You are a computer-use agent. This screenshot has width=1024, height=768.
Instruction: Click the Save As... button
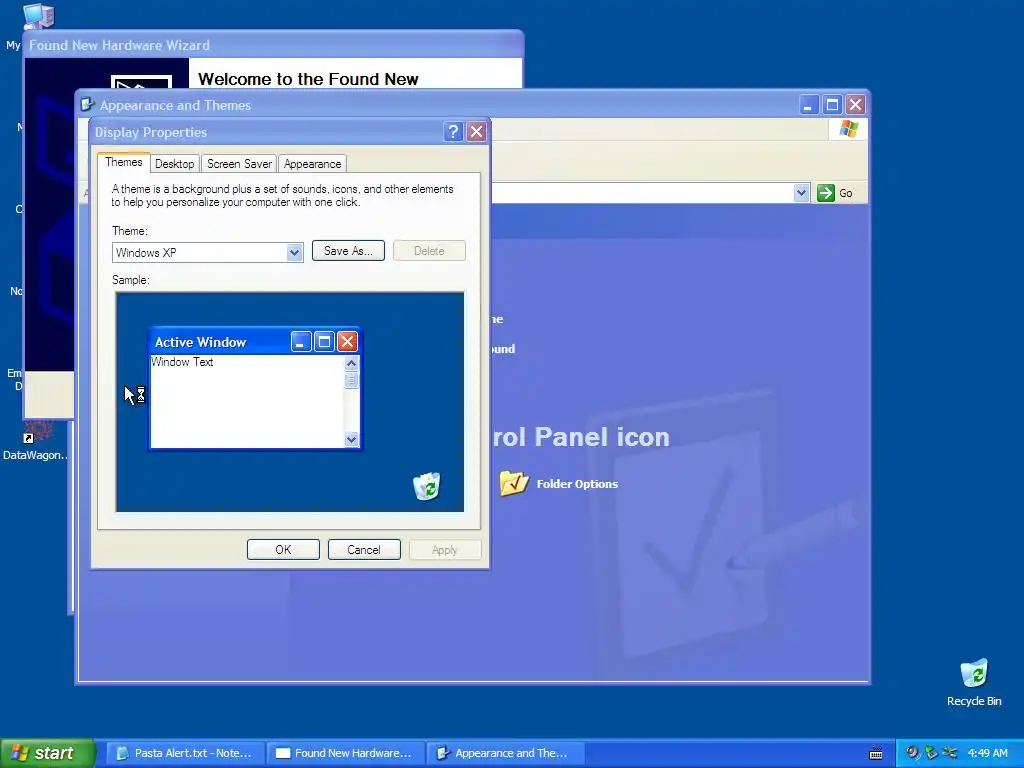pos(348,251)
